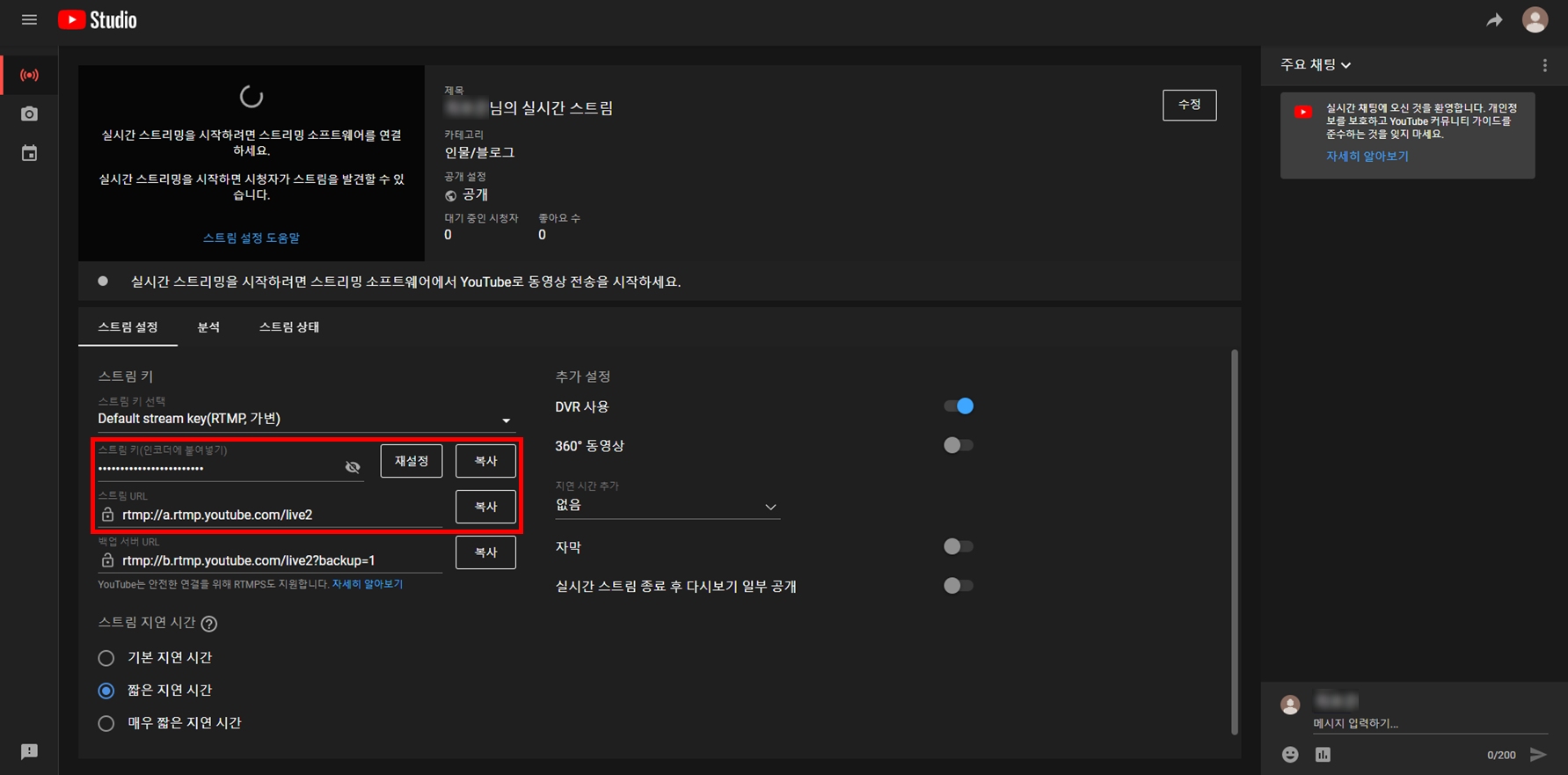
Task: Open the Manage scheduled streams calendar icon
Action: [29, 153]
